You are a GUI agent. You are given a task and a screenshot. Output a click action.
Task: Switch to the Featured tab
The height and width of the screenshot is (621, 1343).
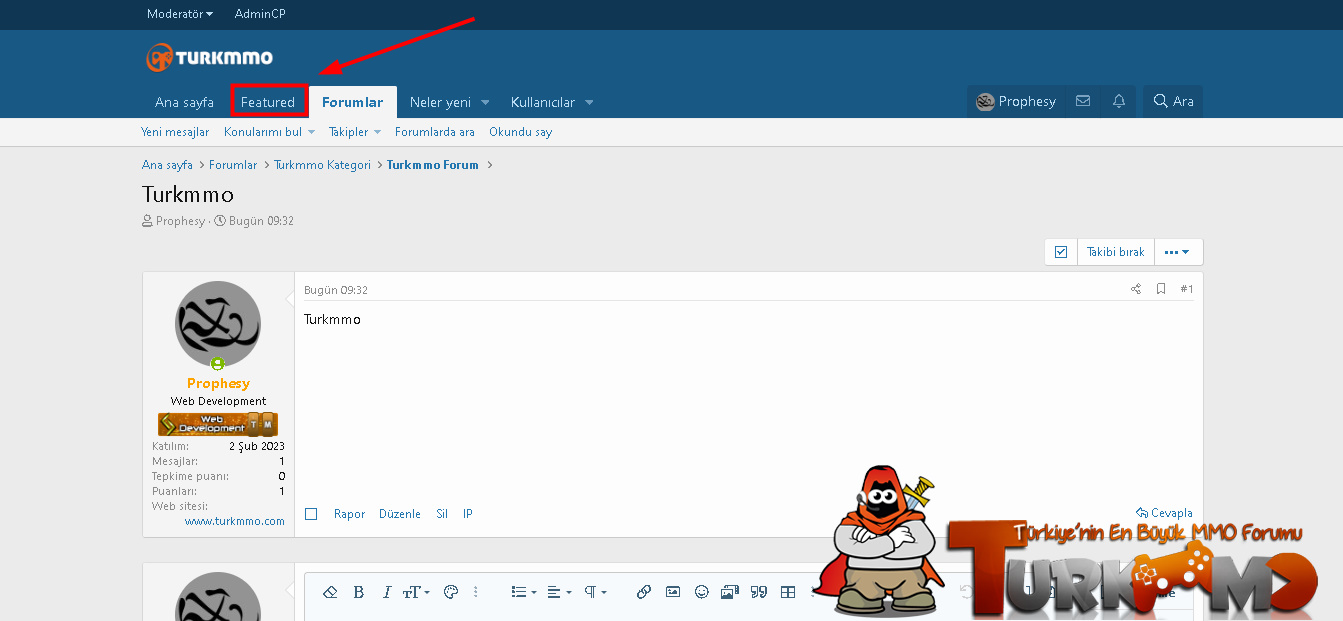tap(268, 102)
